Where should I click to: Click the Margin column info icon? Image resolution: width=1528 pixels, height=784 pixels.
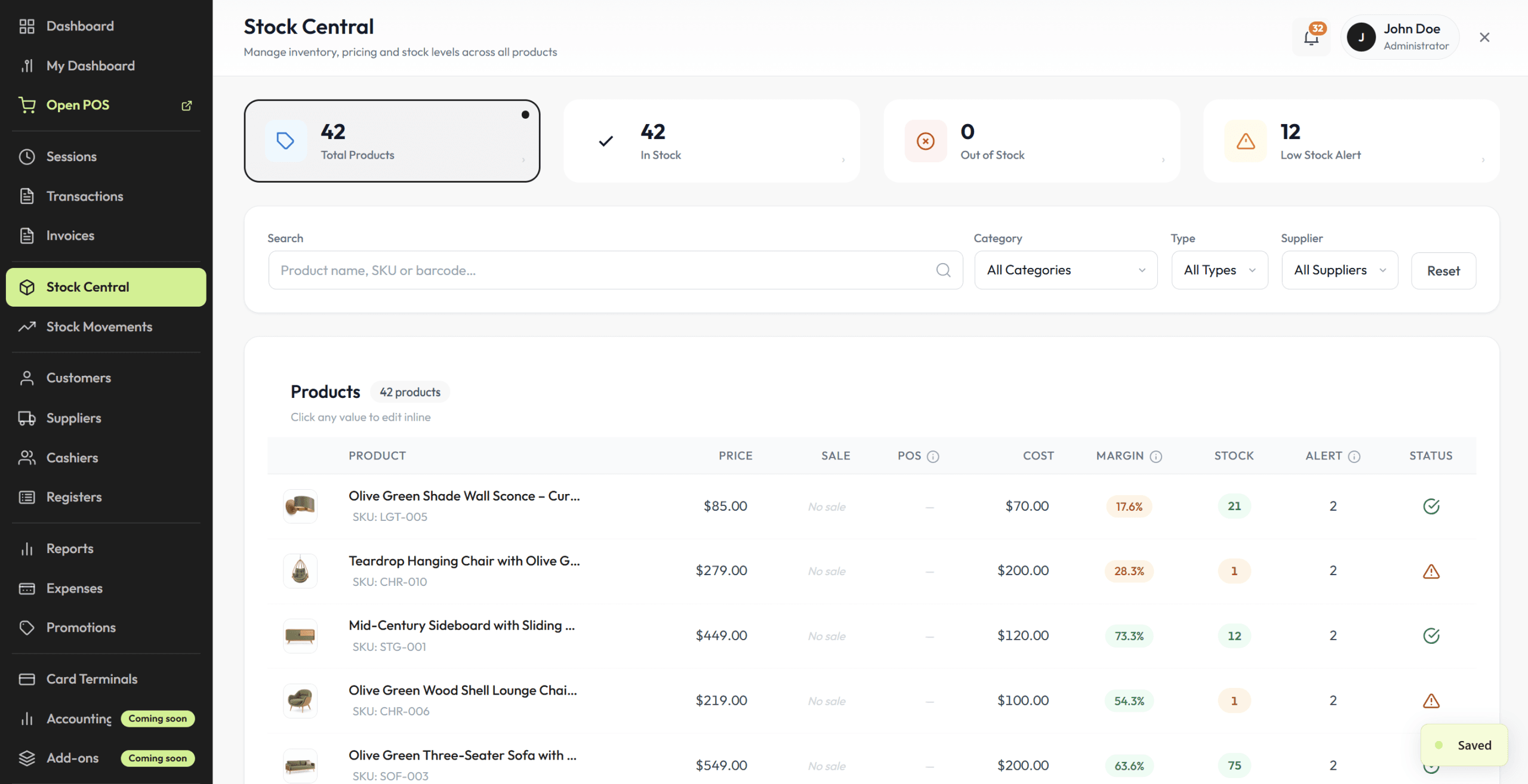[1156, 456]
